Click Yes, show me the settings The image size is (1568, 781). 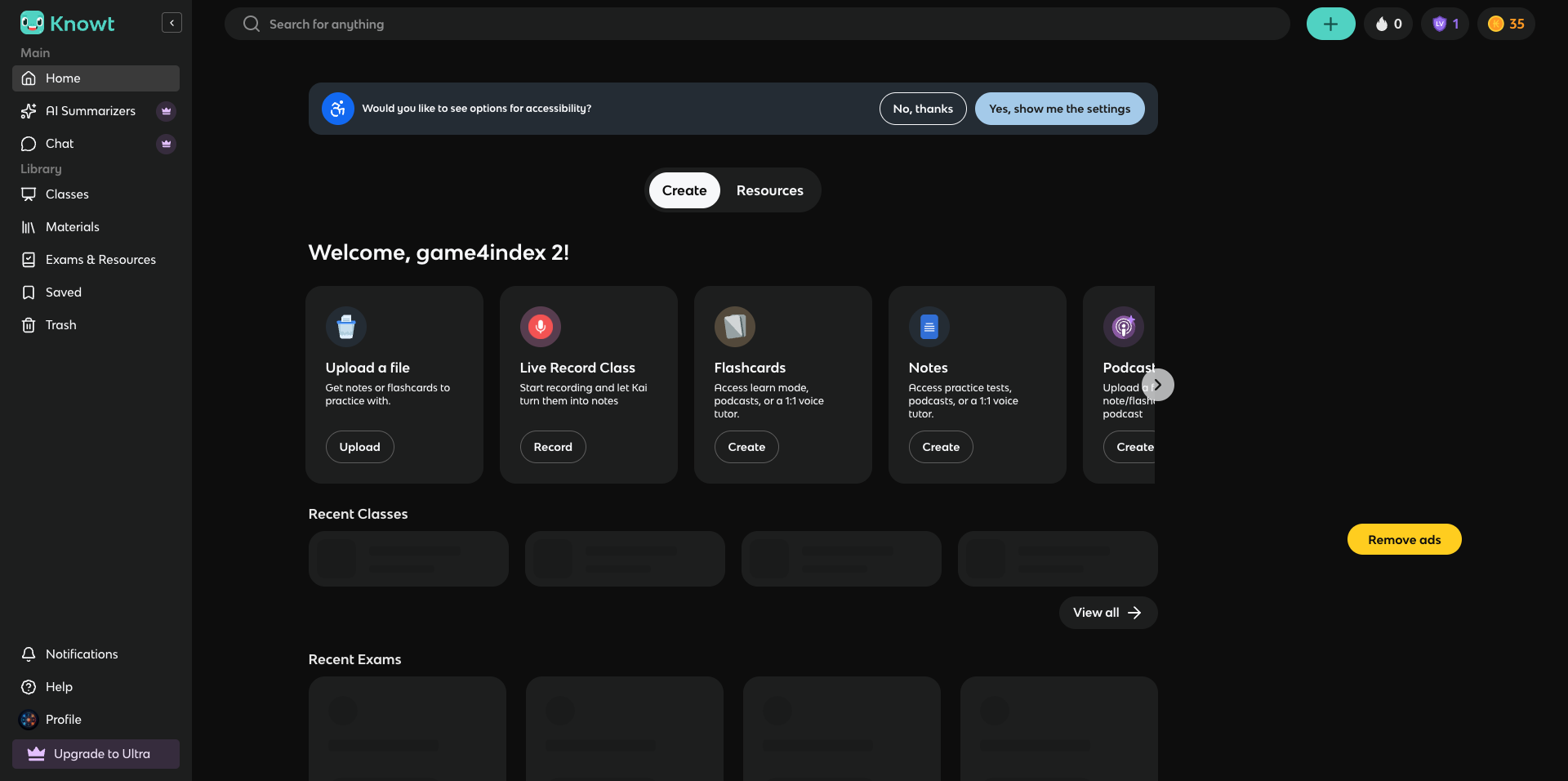pos(1059,108)
